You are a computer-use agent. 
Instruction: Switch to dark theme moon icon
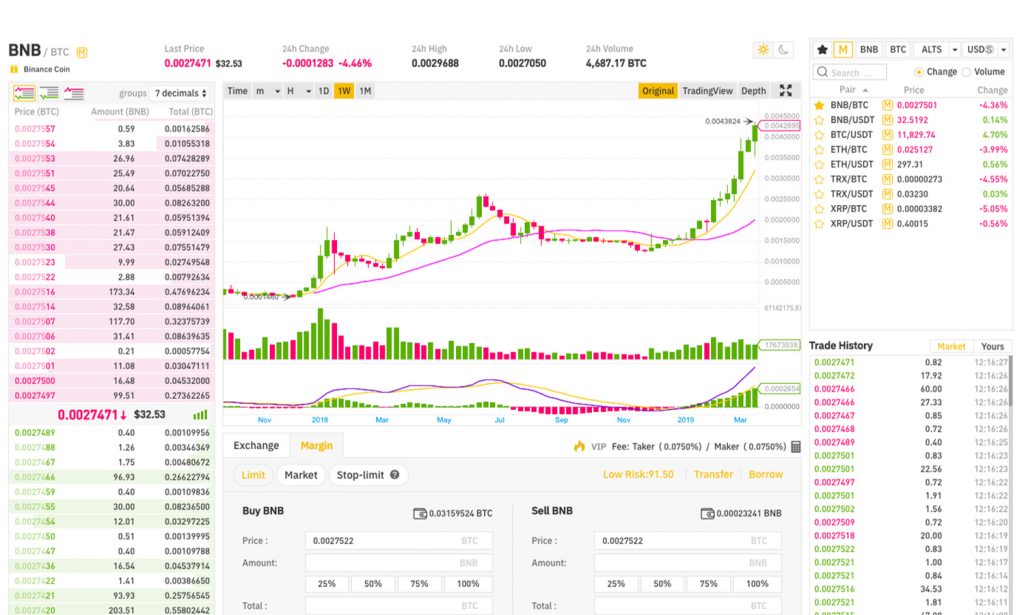[x=783, y=50]
